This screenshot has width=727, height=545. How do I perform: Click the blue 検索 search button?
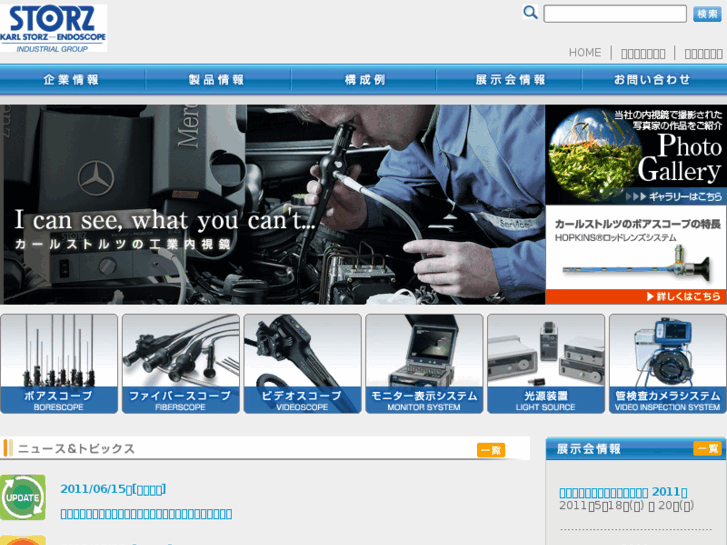(x=707, y=14)
